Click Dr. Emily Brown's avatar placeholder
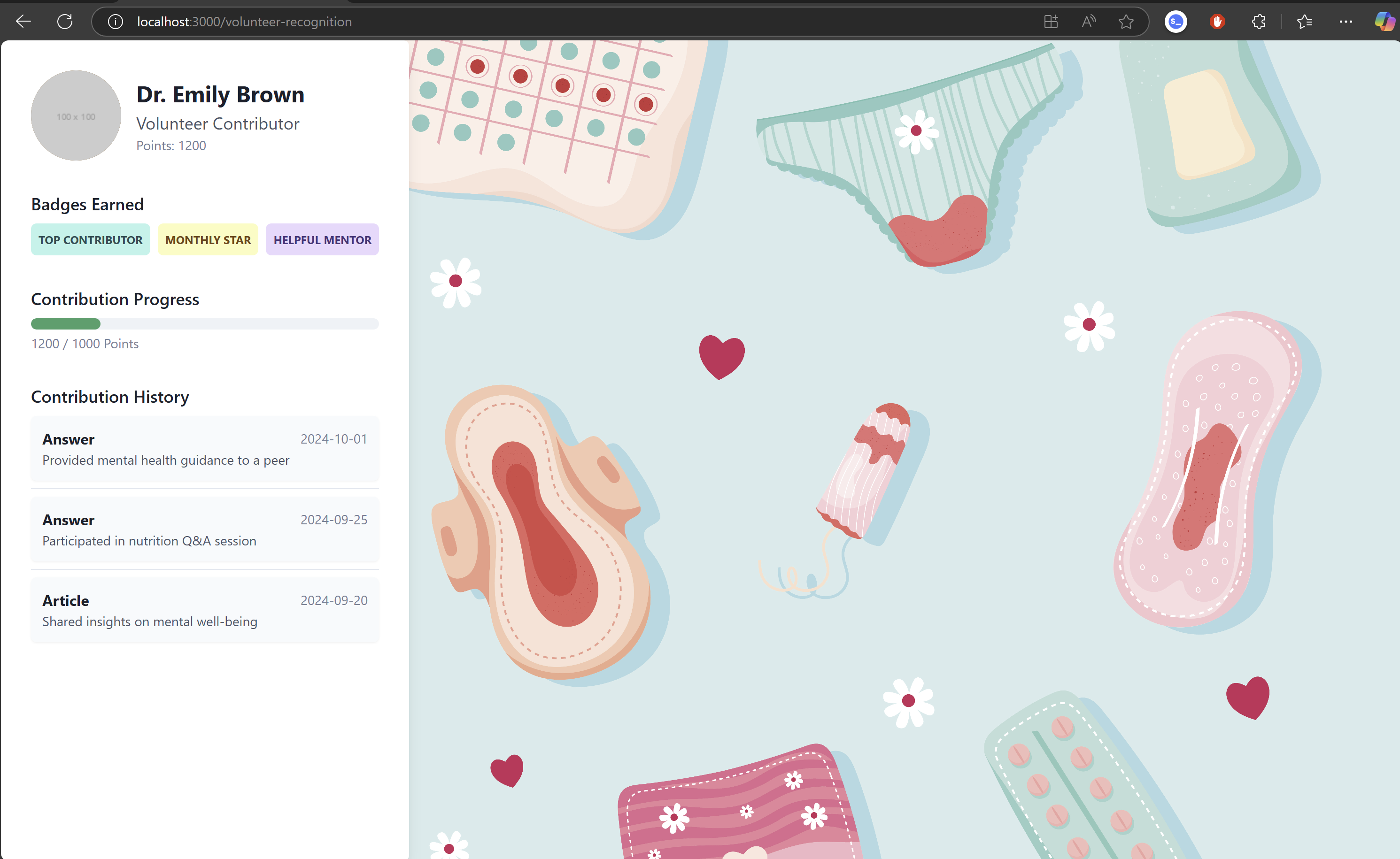Image resolution: width=1400 pixels, height=859 pixels. click(76, 116)
